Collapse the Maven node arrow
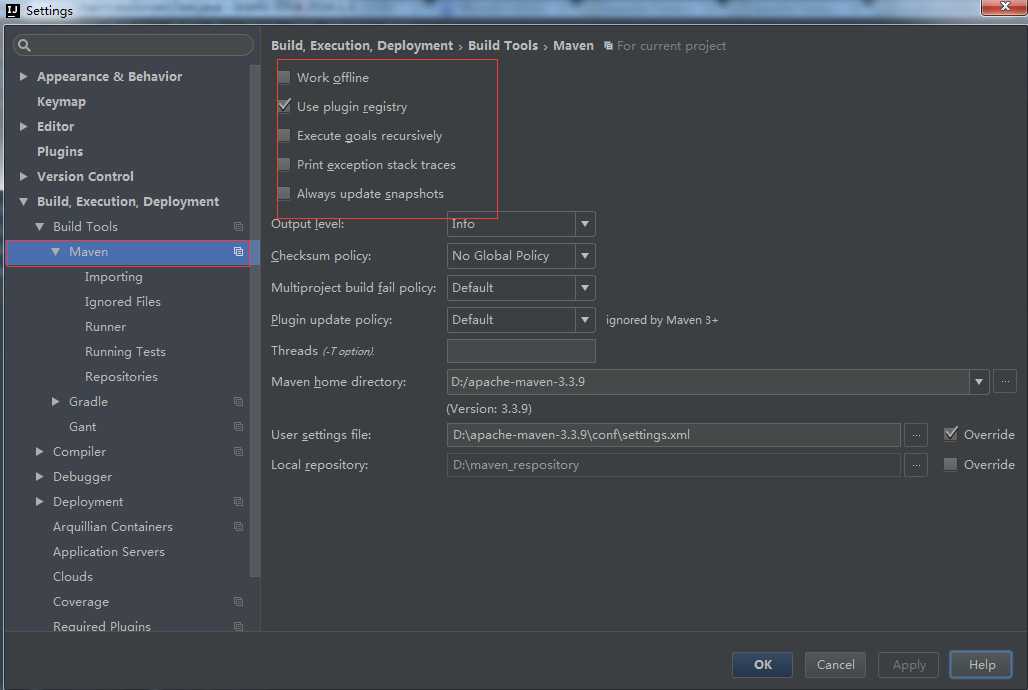The width and height of the screenshot is (1028, 690). (56, 252)
